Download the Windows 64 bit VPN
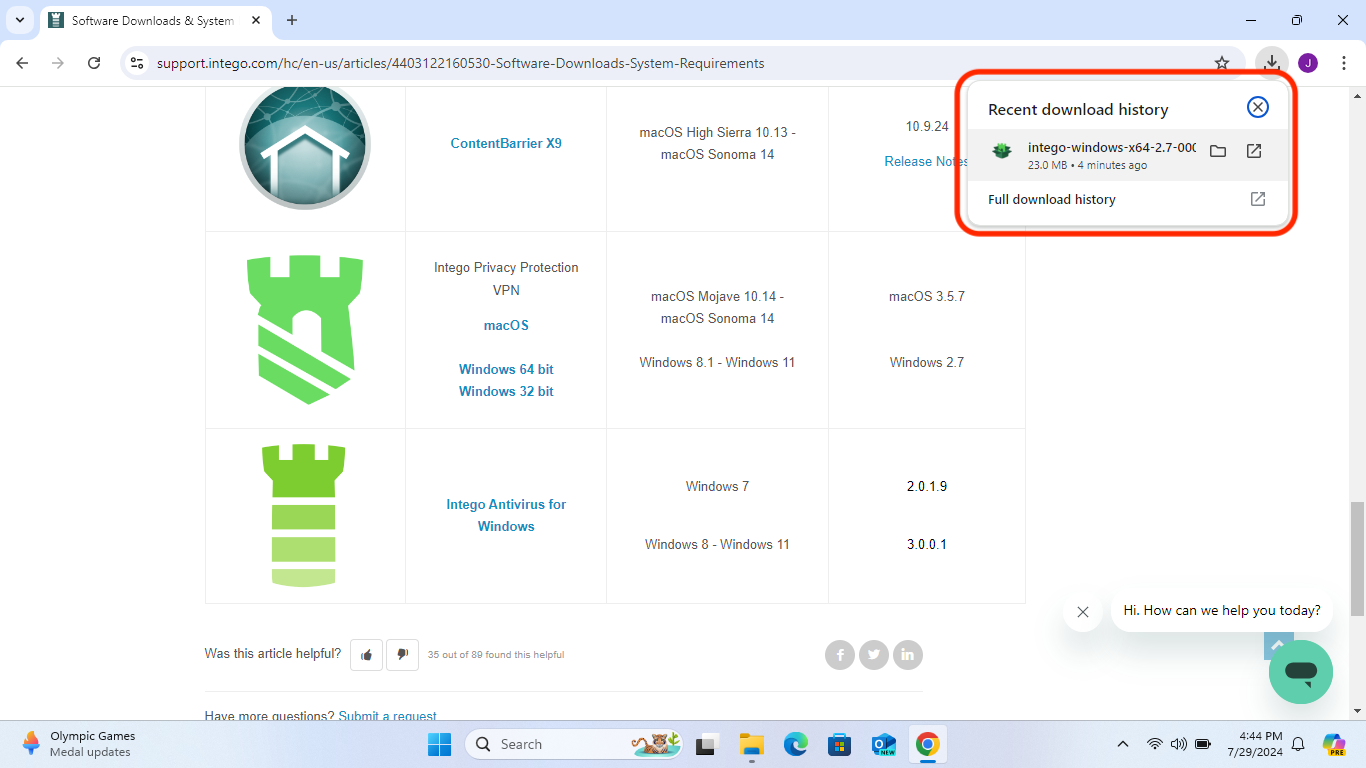The width and height of the screenshot is (1366, 768). tap(506, 369)
